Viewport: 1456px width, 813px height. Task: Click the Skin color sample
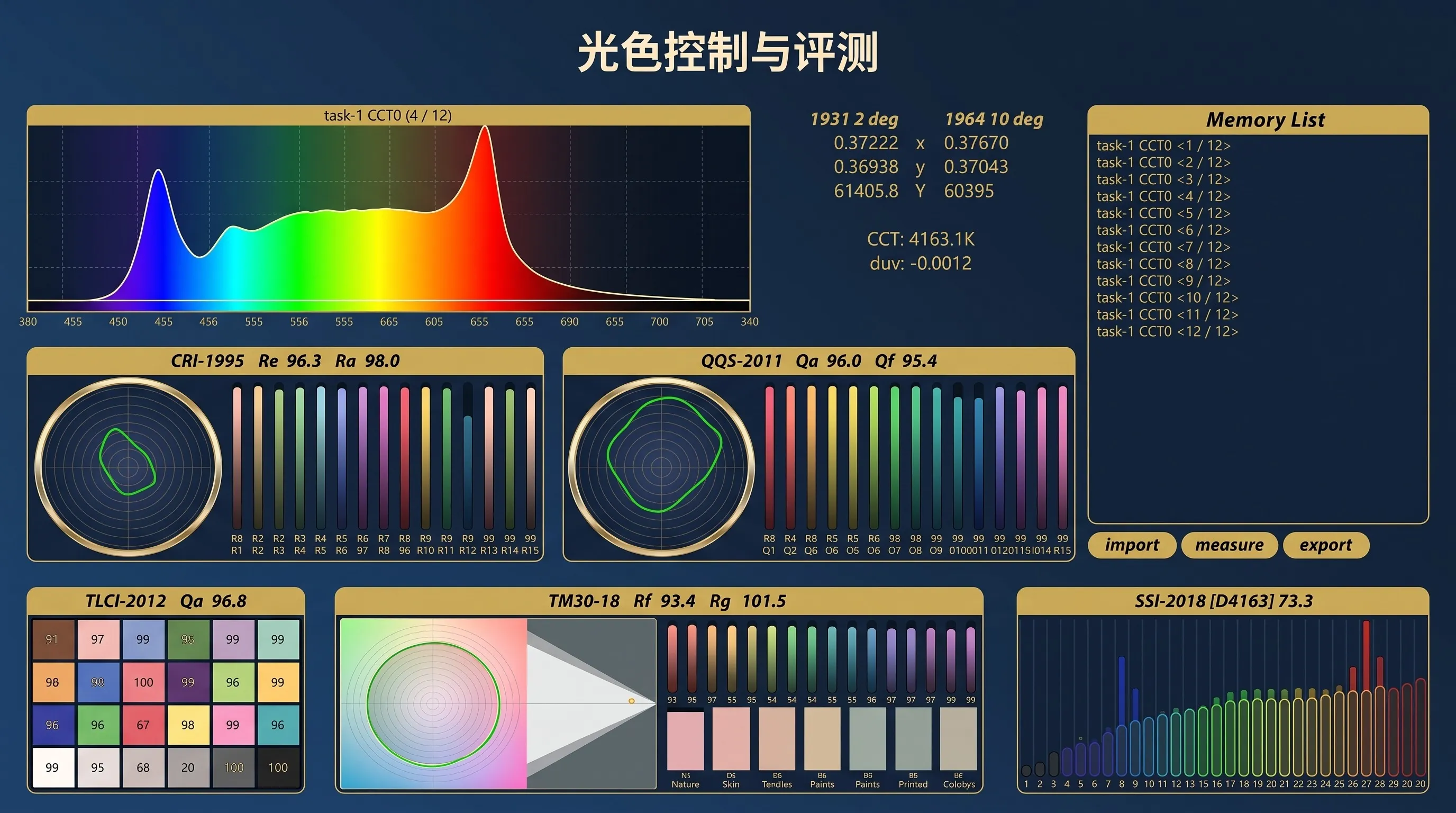click(731, 738)
